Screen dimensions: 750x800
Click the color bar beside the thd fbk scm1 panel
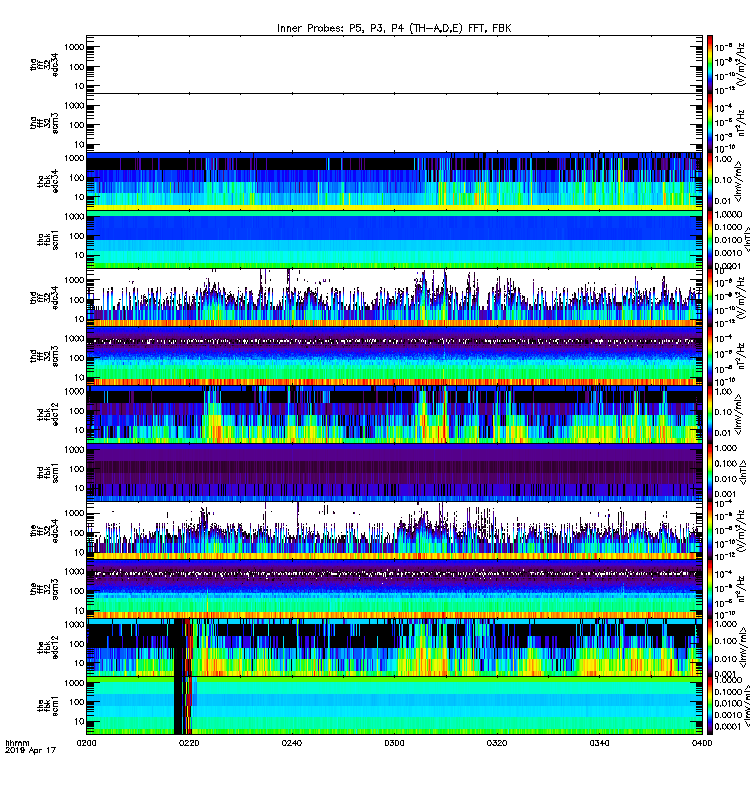point(710,473)
